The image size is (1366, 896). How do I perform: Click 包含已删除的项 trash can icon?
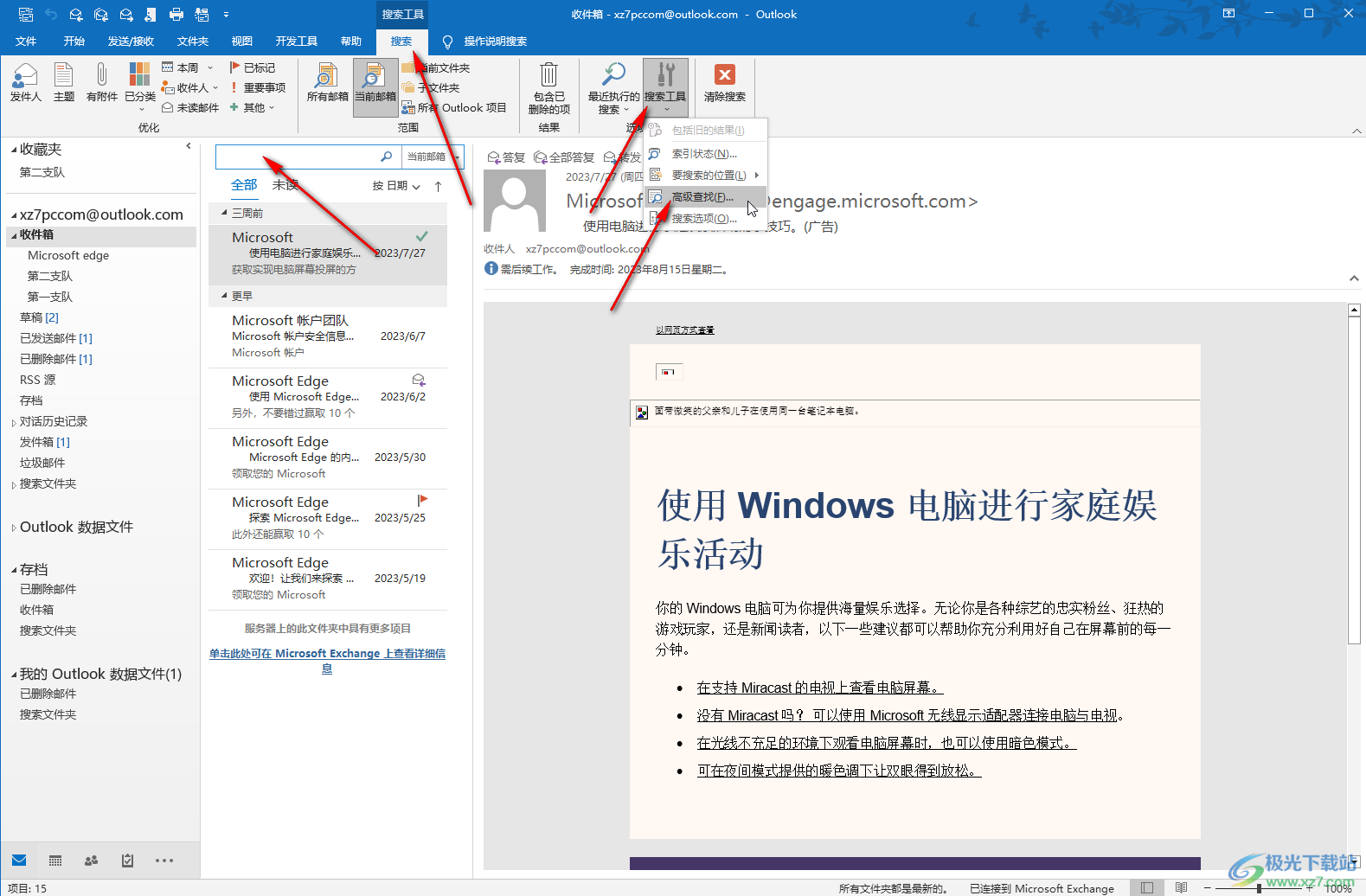pos(548,86)
